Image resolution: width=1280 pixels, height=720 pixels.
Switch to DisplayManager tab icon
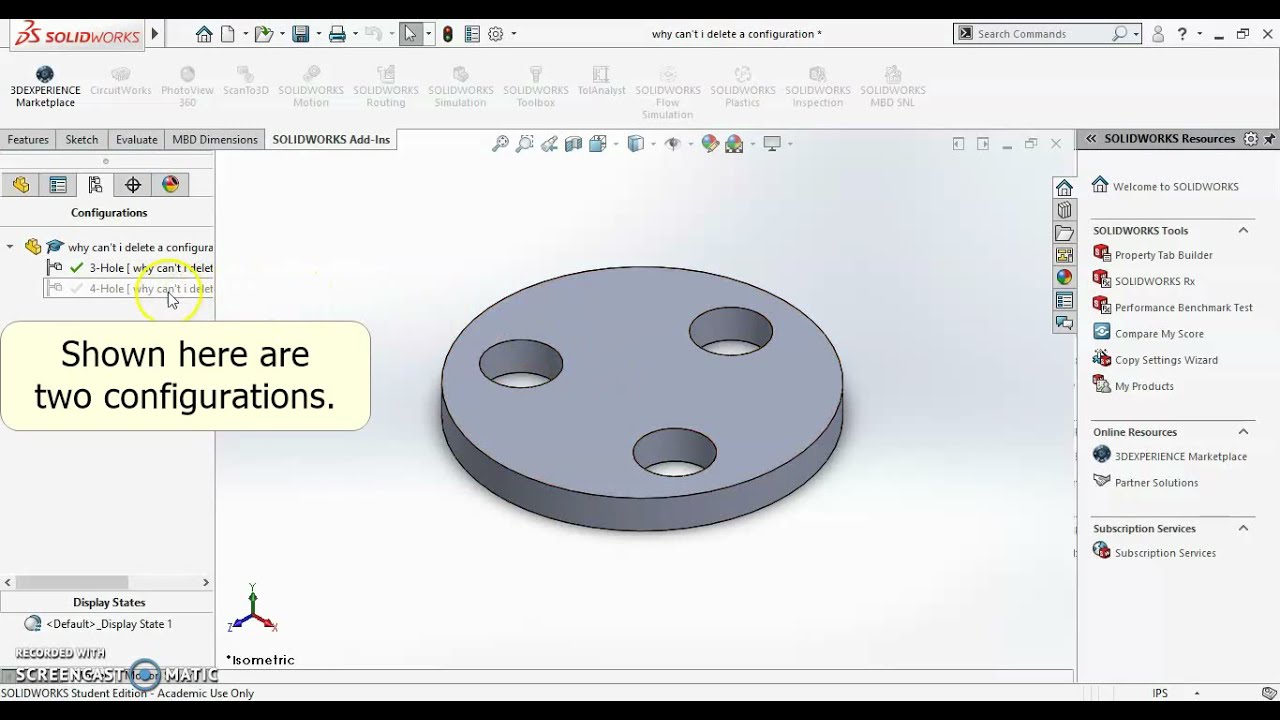pyautogui.click(x=170, y=185)
